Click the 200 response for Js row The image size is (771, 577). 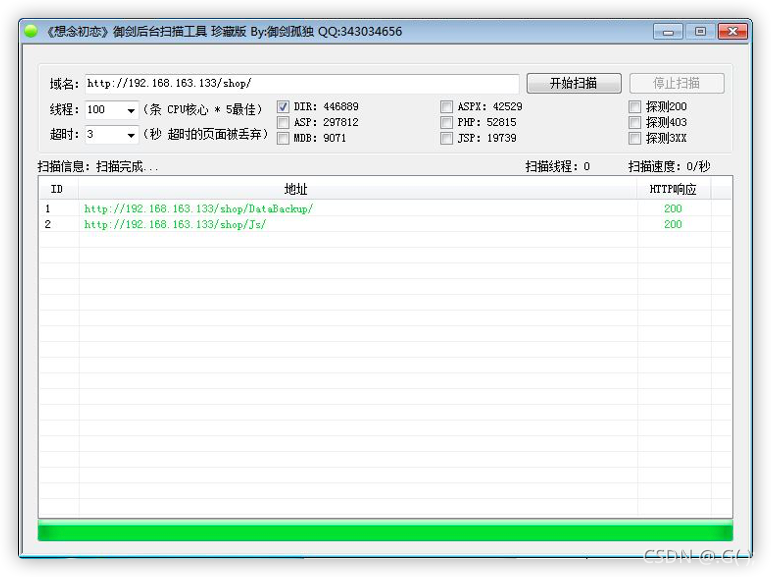click(x=673, y=224)
